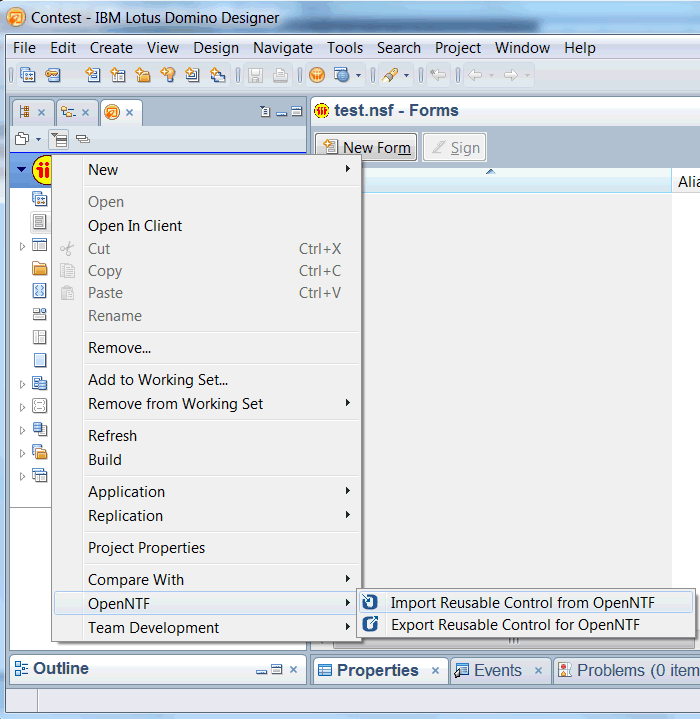
Task: Click the Print icon in the toolbar
Action: (x=280, y=75)
